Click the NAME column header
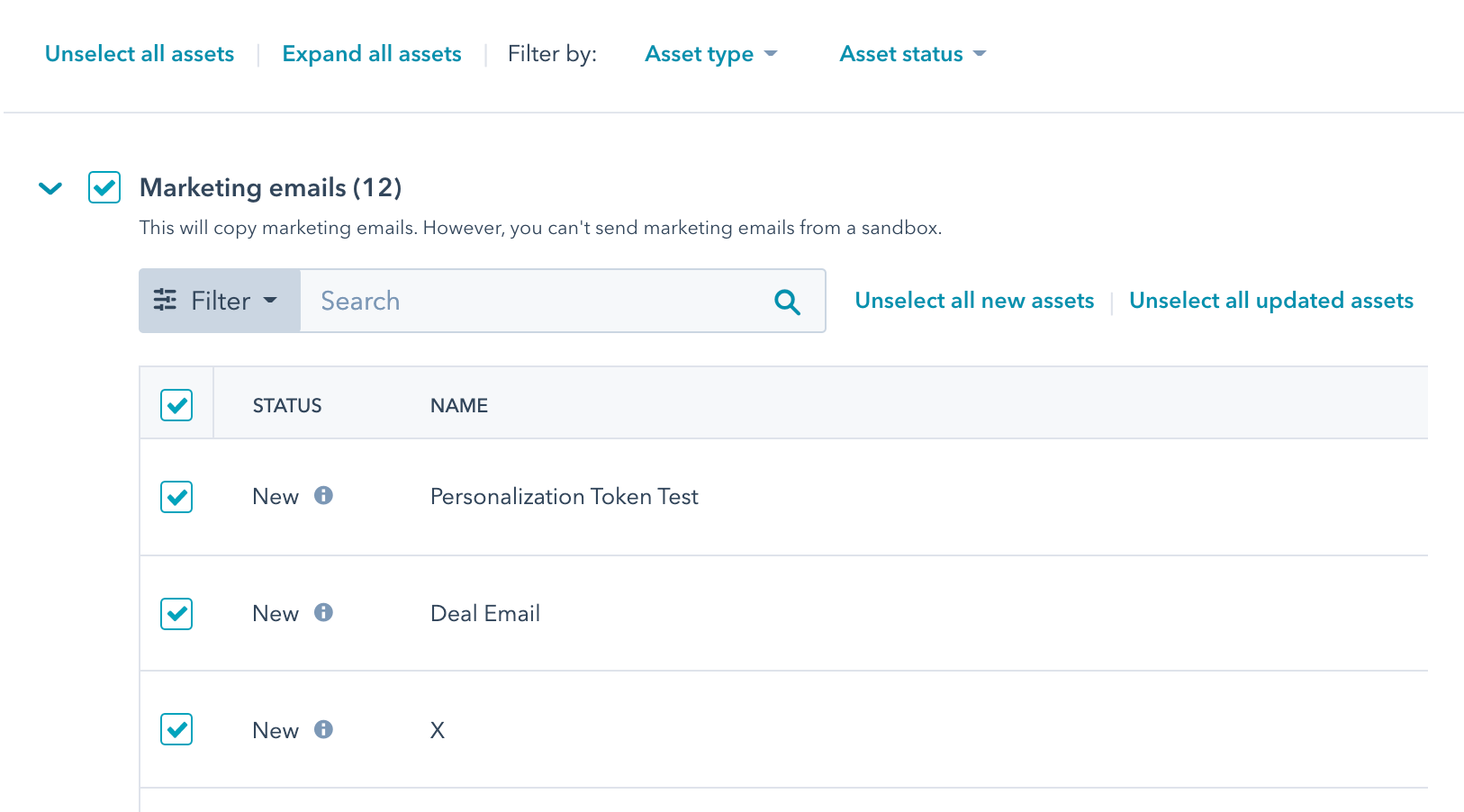This screenshot has height=812, width=1464. click(459, 406)
